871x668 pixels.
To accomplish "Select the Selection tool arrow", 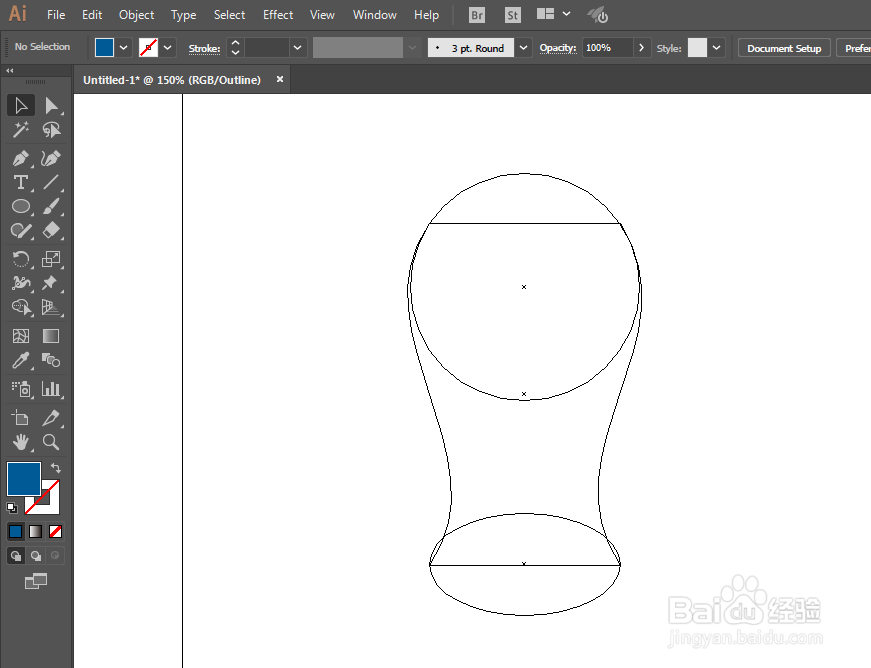I will 21,106.
